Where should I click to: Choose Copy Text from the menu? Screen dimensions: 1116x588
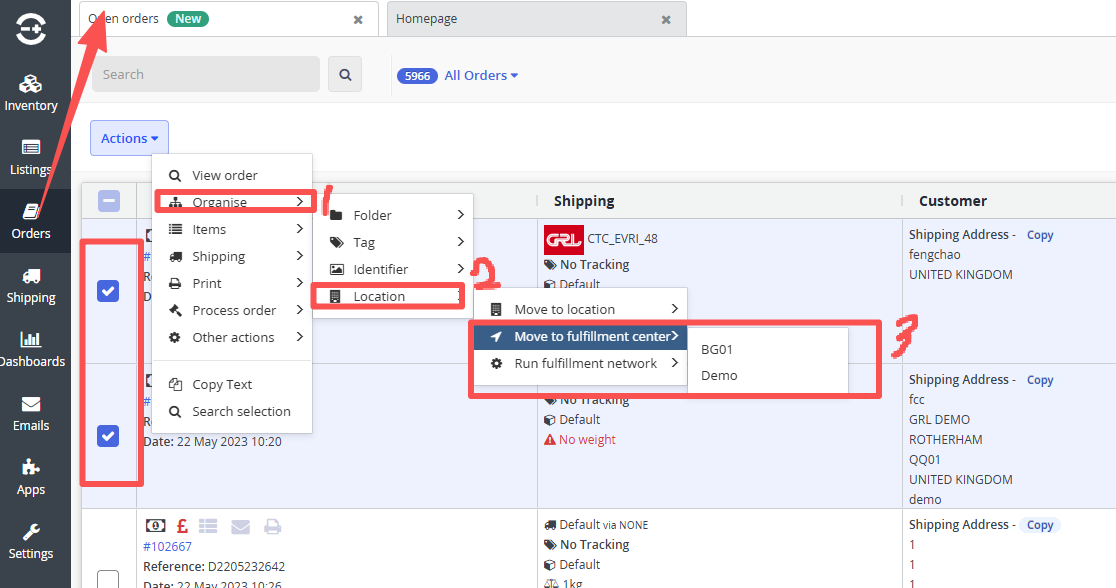[233, 384]
